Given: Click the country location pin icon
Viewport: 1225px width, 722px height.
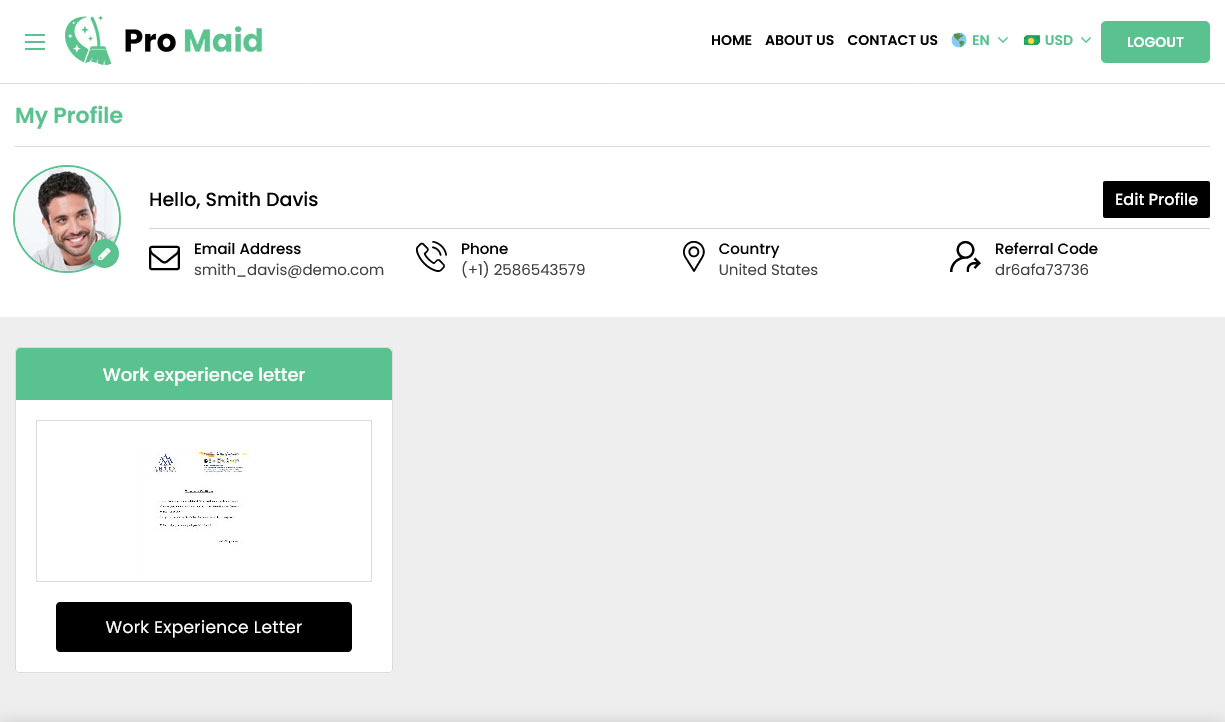Looking at the screenshot, I should point(693,257).
